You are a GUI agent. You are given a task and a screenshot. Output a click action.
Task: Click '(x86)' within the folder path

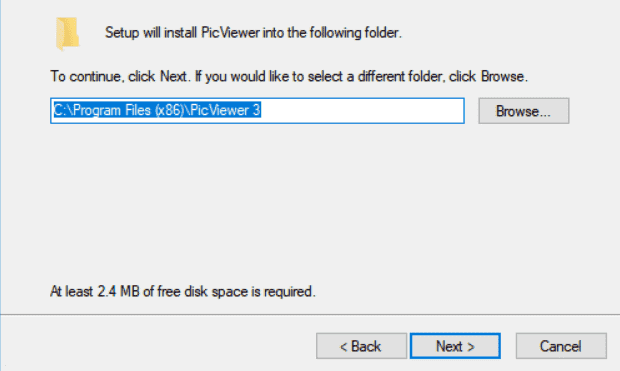[170, 110]
